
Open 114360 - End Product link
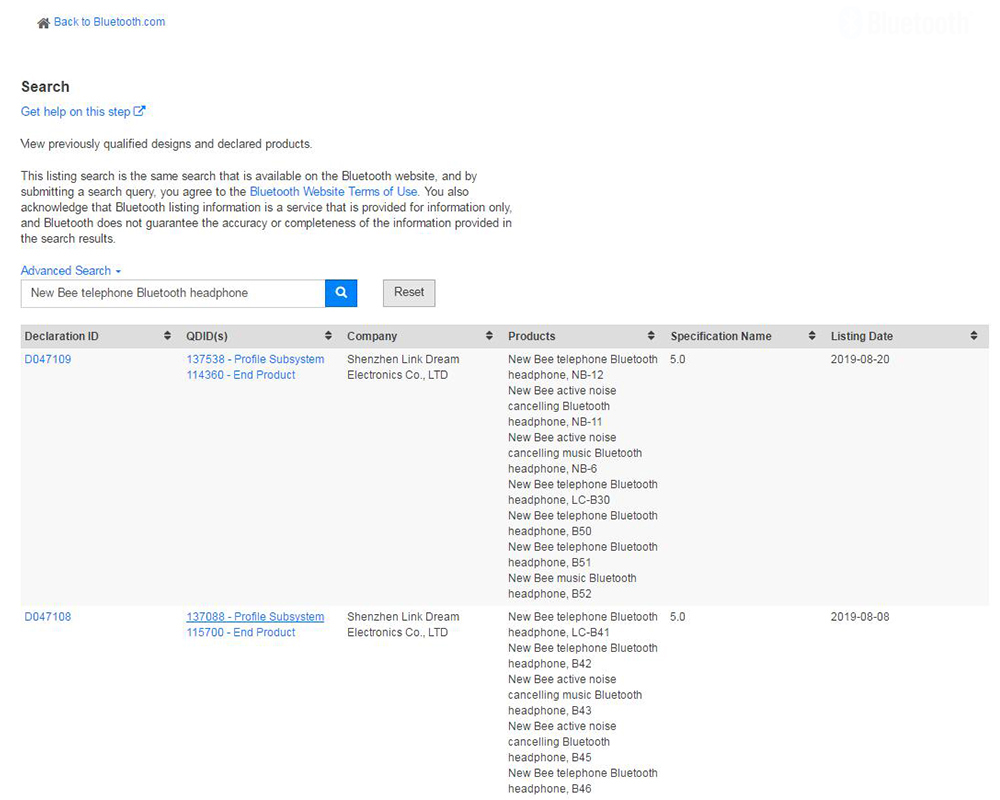click(x=241, y=375)
